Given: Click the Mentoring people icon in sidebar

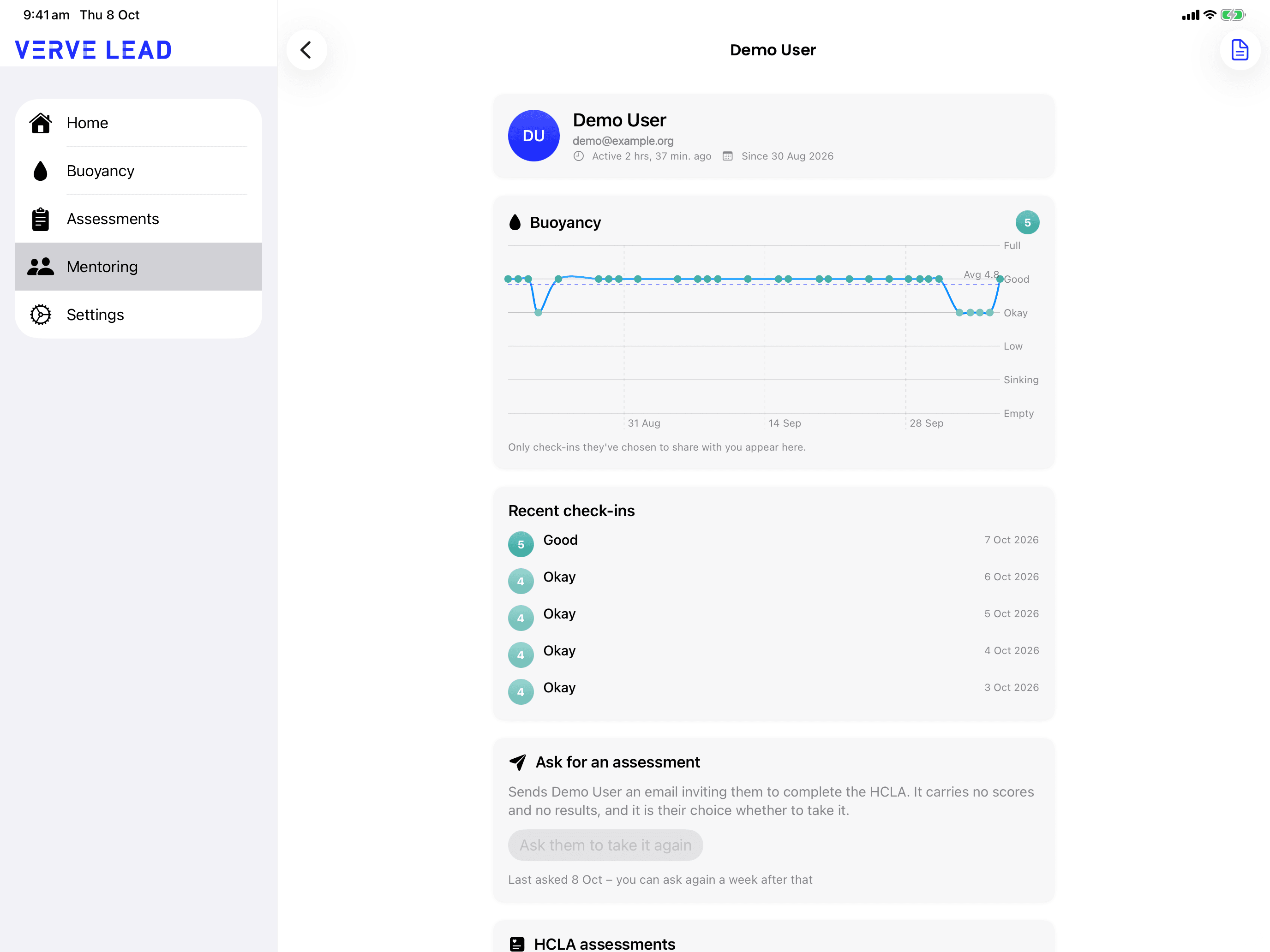Looking at the screenshot, I should [41, 267].
